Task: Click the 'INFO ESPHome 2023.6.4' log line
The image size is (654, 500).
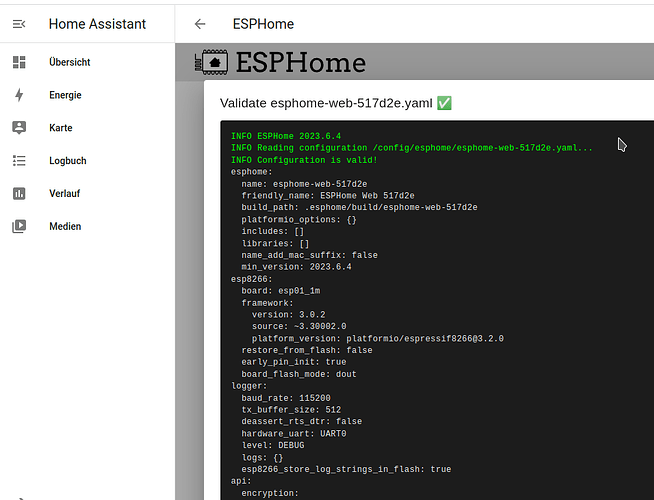Action: (x=286, y=136)
